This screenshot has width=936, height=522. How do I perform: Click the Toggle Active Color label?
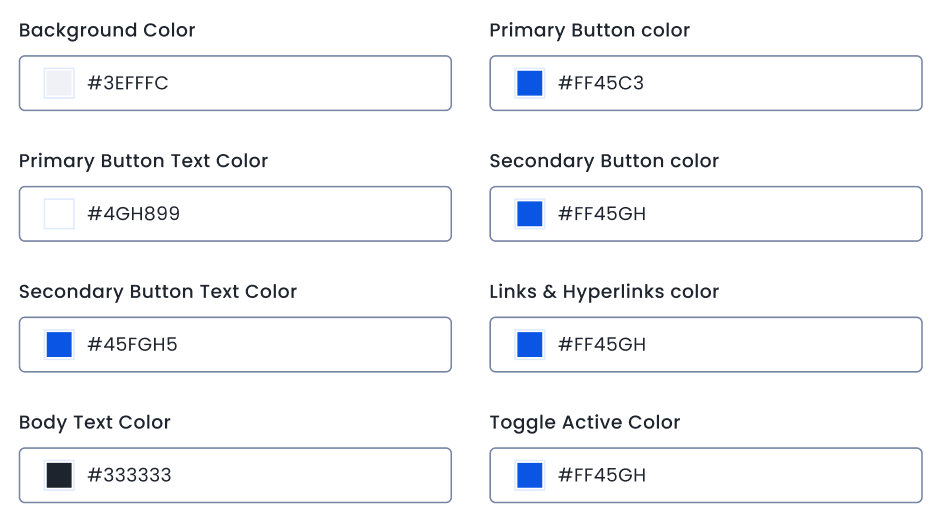(584, 422)
